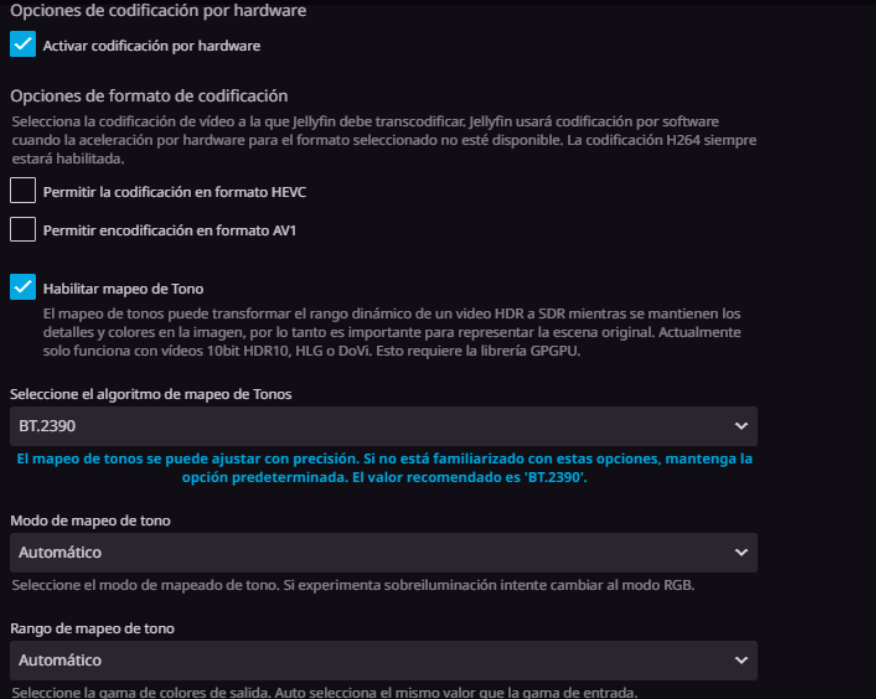Click the chevron arrow on the BT.2390 selector
The height and width of the screenshot is (699, 876).
741,426
